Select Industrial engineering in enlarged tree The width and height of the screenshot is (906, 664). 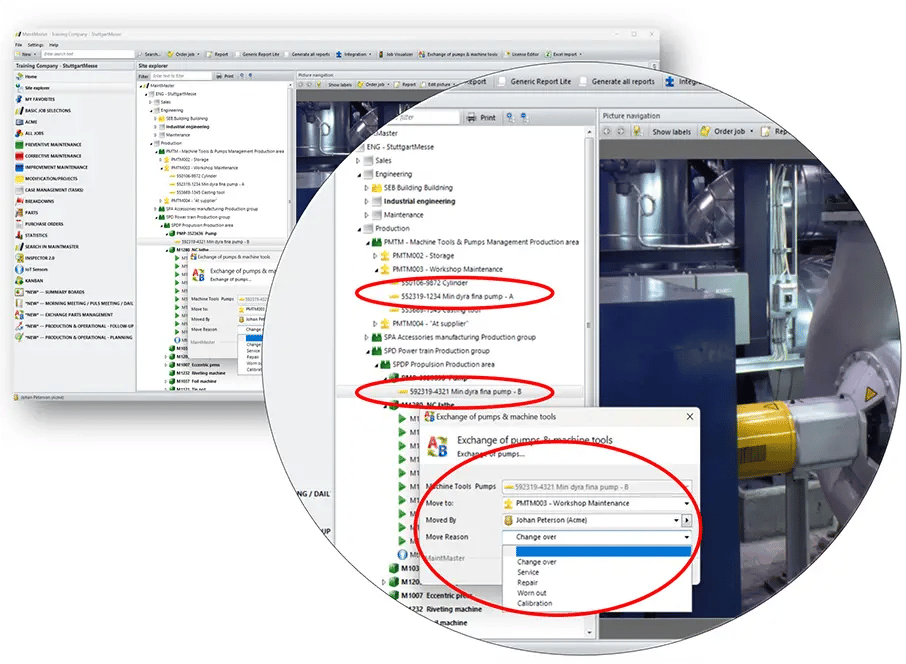(419, 201)
